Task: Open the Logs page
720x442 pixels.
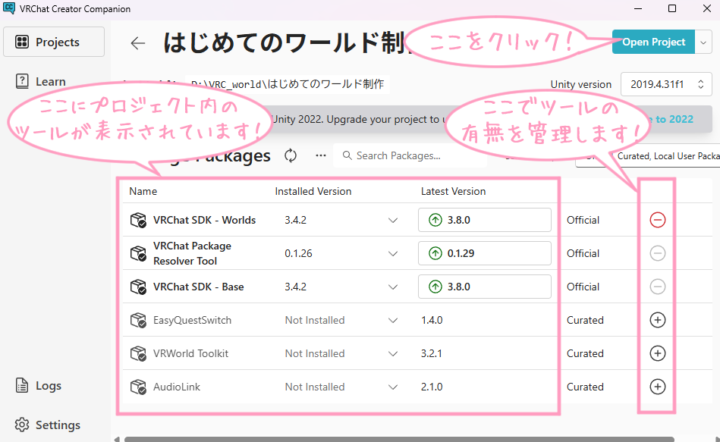Action: click(x=39, y=386)
